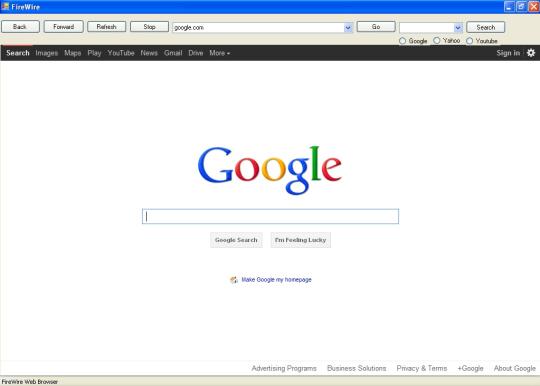Screen dimensions: 540x386
Task: Open About Google footer link
Action: pos(515,368)
